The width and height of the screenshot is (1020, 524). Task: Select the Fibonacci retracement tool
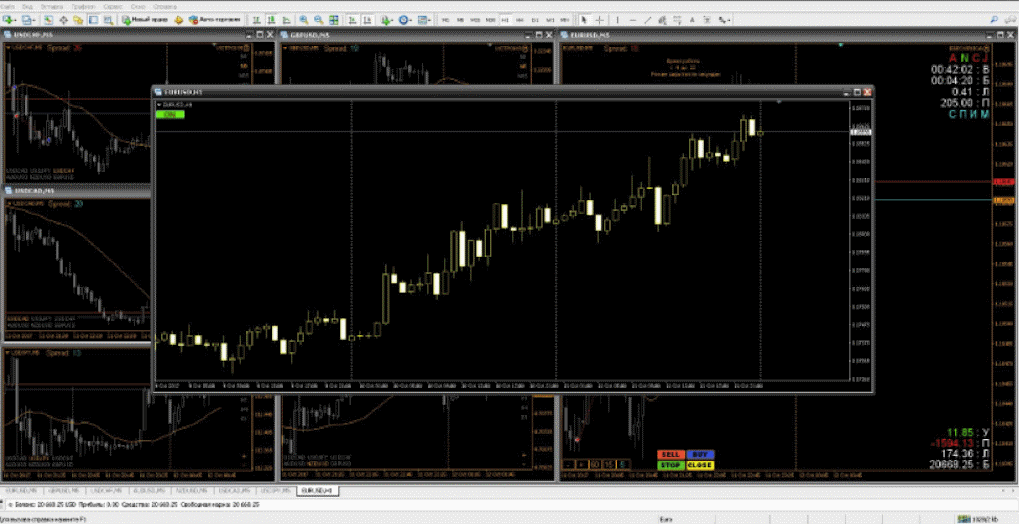point(677,20)
